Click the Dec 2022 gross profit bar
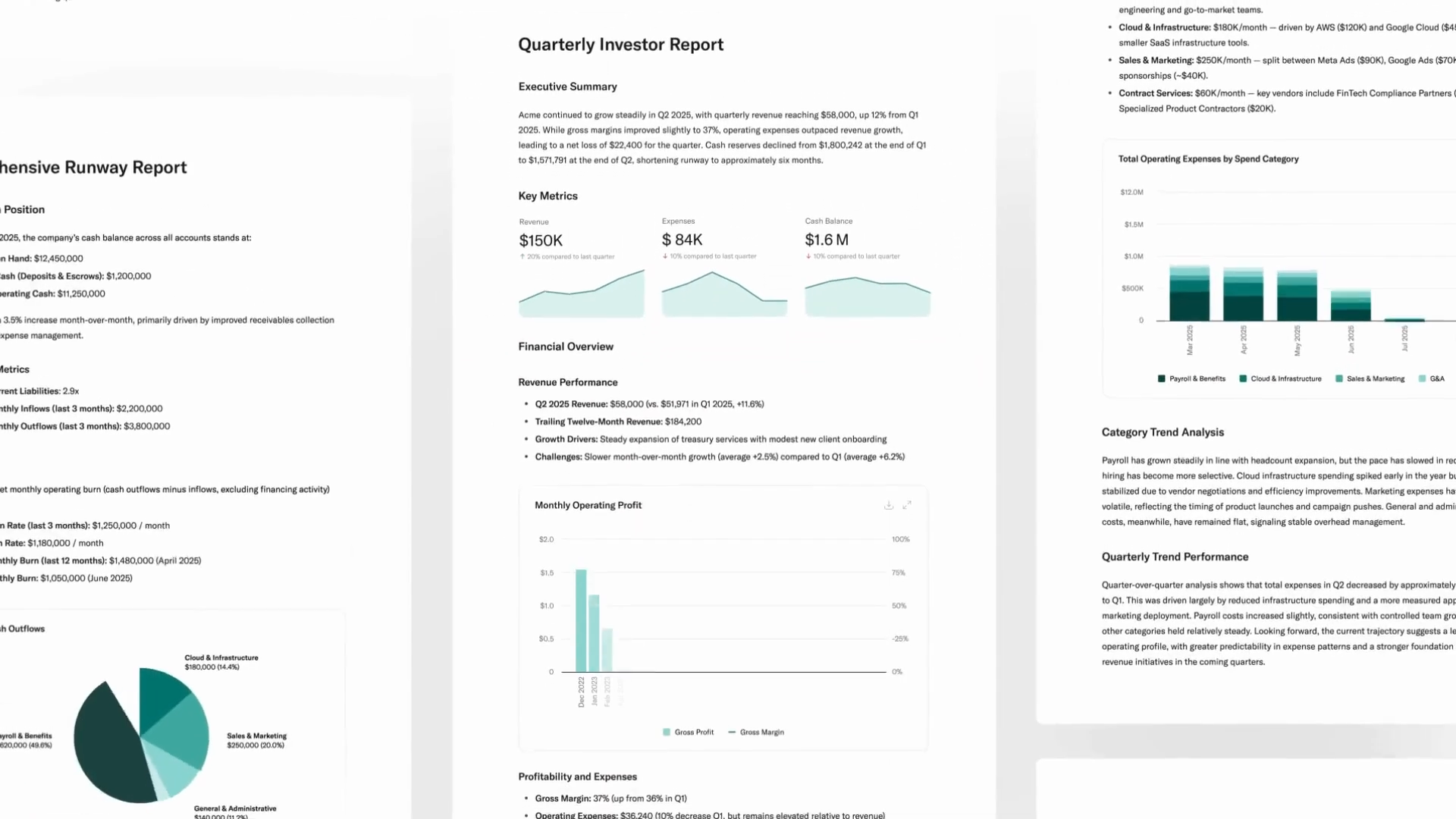Viewport: 1456px width, 819px height. (x=581, y=620)
